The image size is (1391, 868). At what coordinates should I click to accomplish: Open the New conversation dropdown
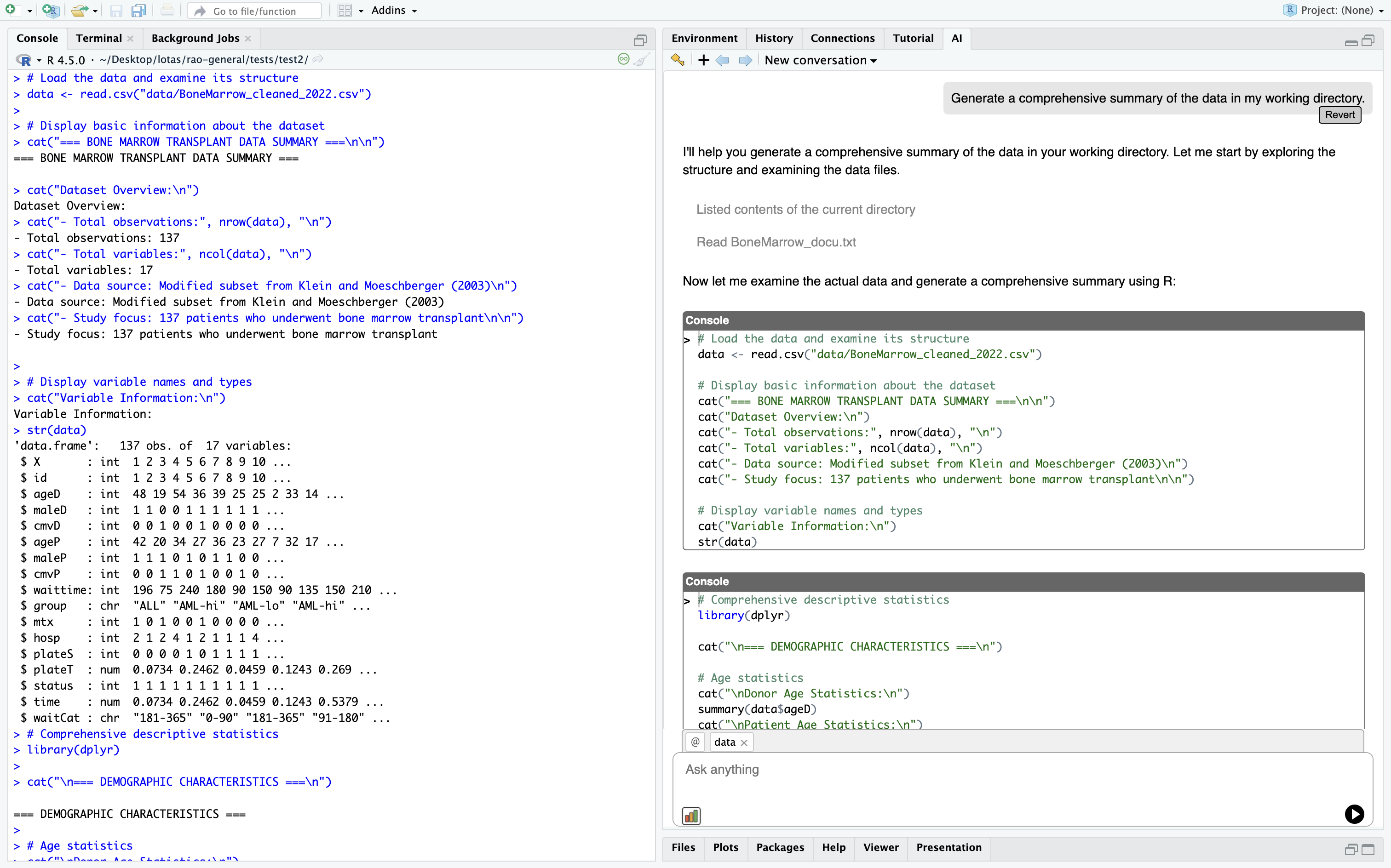click(821, 60)
